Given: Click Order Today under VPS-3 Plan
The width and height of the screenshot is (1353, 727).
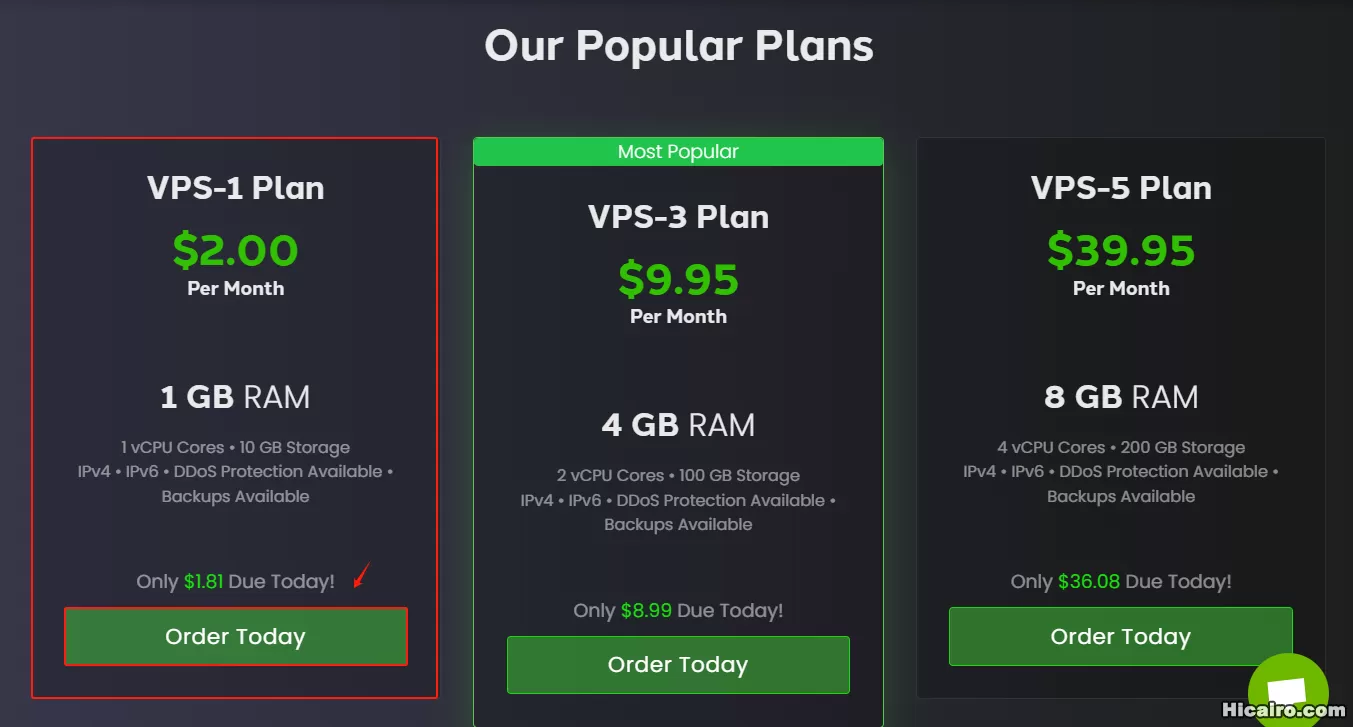Looking at the screenshot, I should click(x=678, y=664).
